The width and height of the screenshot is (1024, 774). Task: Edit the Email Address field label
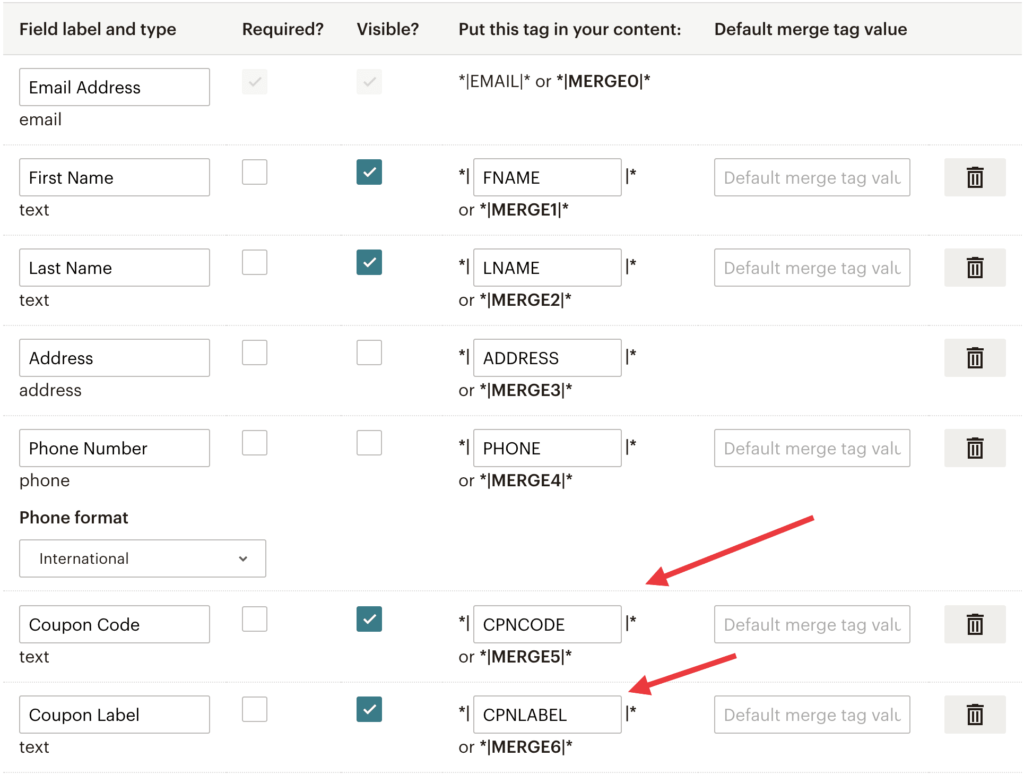113,87
